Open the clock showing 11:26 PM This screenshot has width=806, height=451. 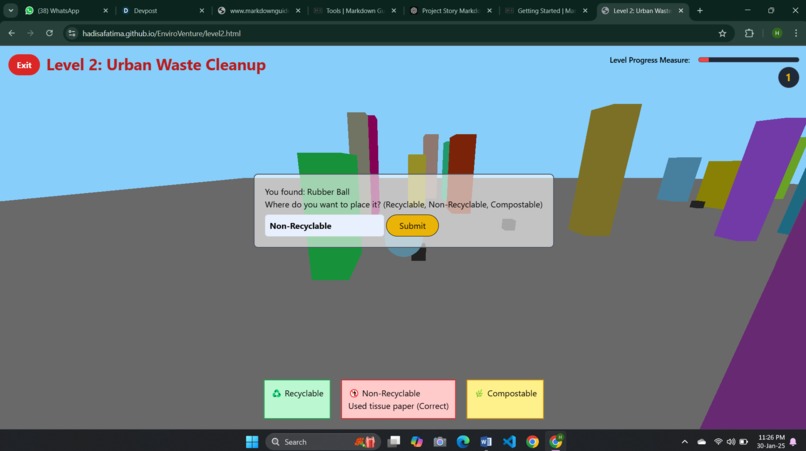pos(771,442)
